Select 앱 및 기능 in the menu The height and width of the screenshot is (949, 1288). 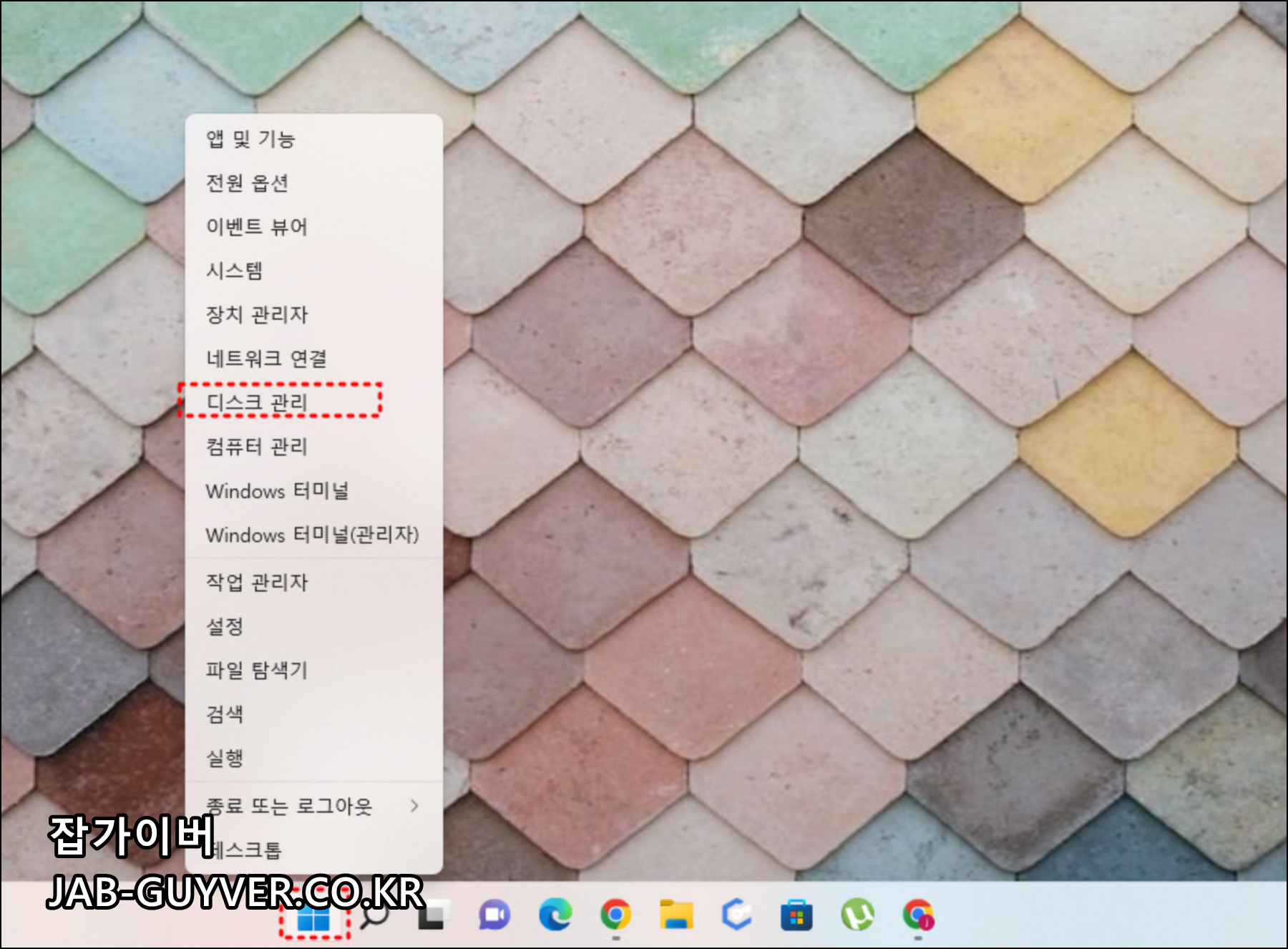click(314, 139)
